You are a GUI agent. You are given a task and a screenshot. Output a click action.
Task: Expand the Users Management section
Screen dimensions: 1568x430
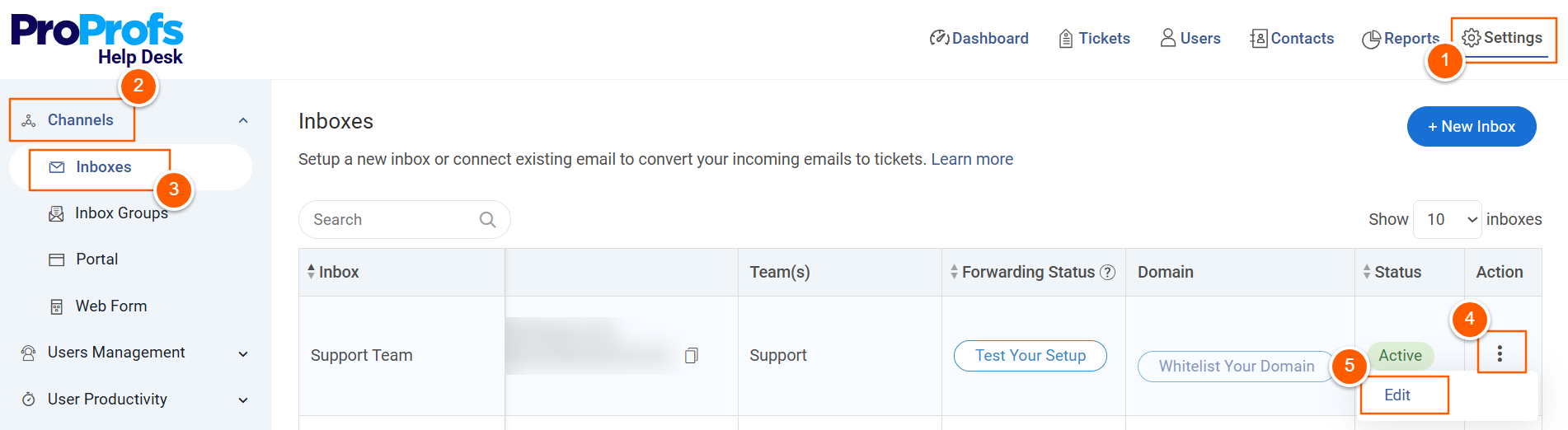point(243,353)
